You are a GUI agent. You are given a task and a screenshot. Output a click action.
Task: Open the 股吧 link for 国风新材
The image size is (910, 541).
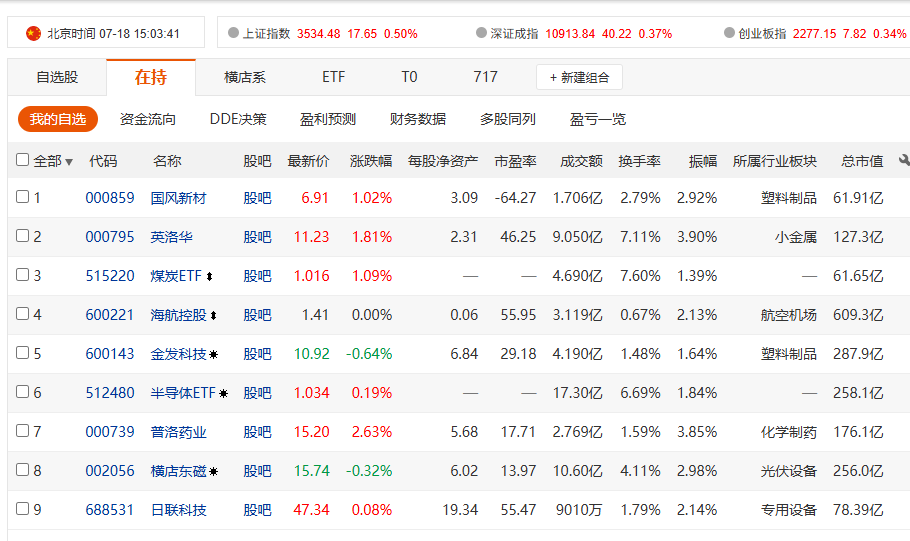tap(257, 198)
